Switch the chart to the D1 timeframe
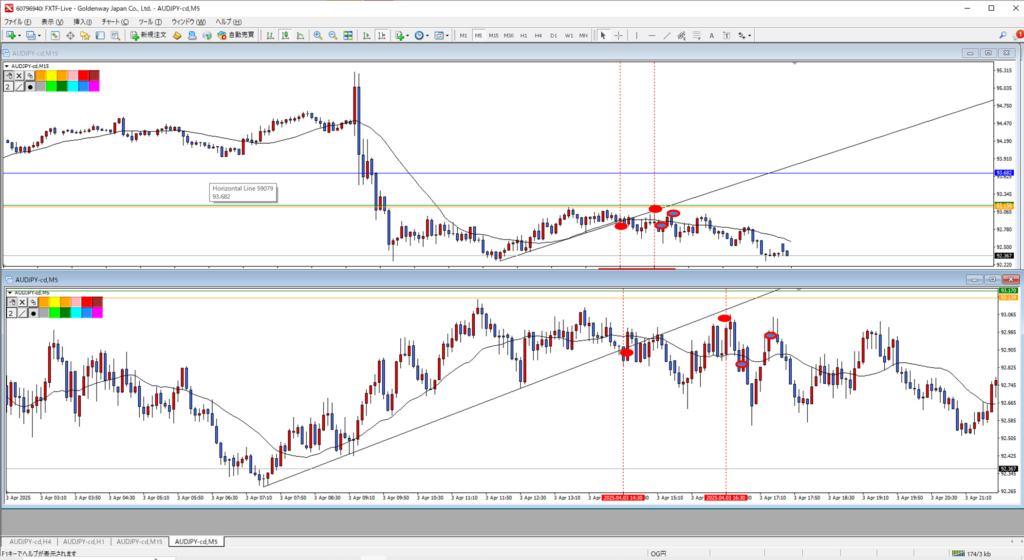This screenshot has height=560, width=1024. [553, 35]
